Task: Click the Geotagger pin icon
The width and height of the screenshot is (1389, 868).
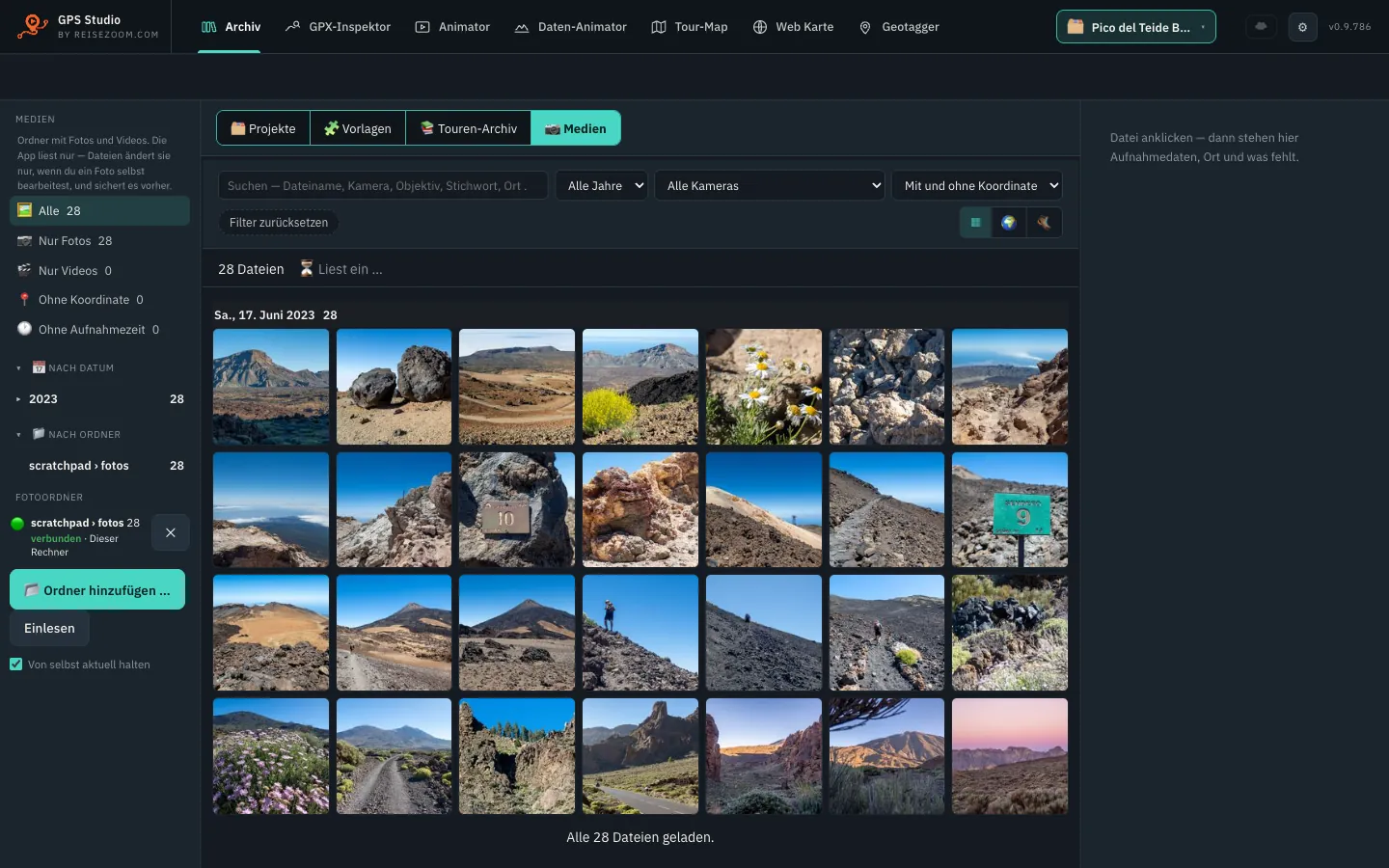Action: pos(865,27)
